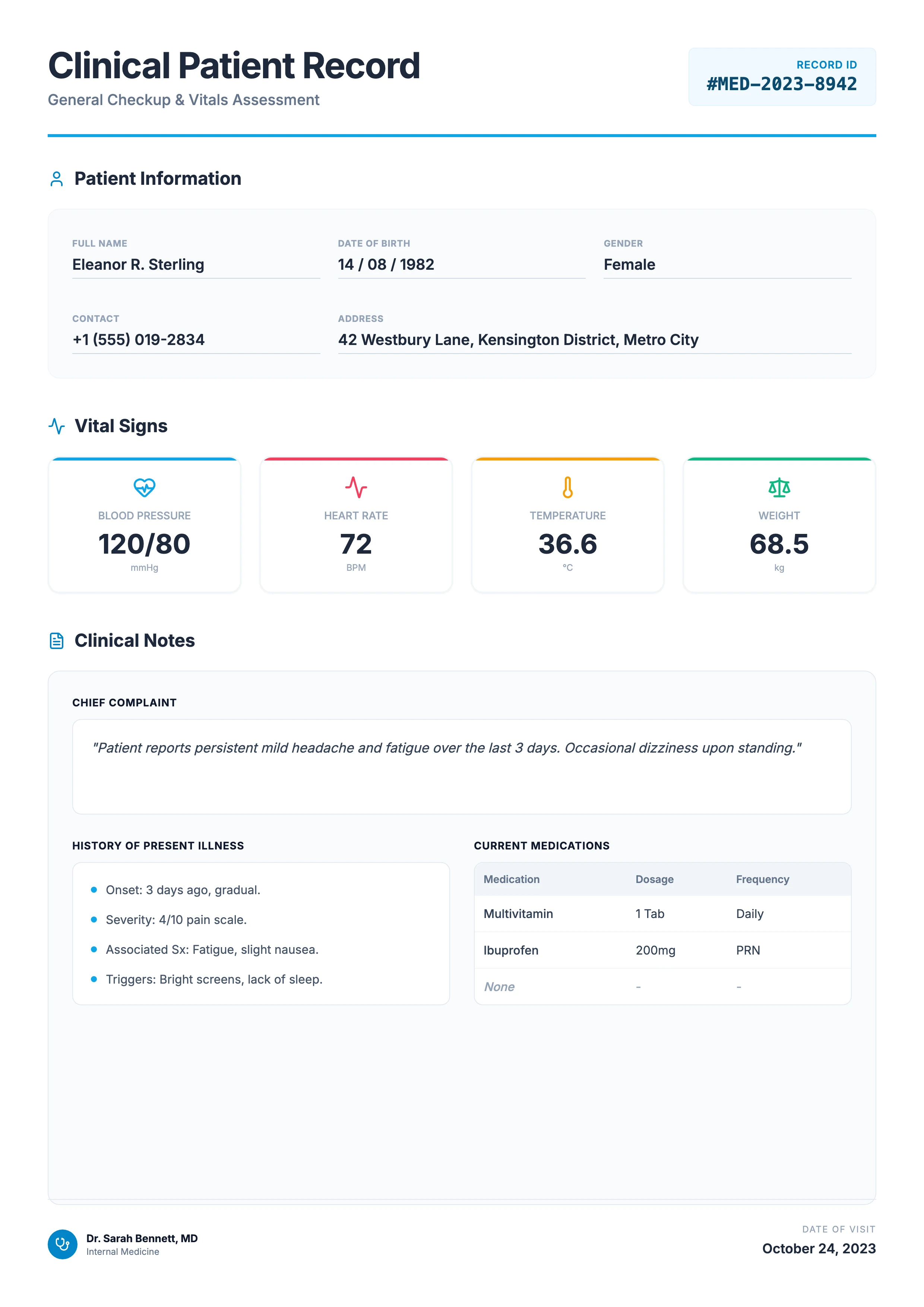Image resolution: width=924 pixels, height=1307 pixels.
Task: Click the Severity: 4/10 pain scale bullet
Action: (176, 920)
